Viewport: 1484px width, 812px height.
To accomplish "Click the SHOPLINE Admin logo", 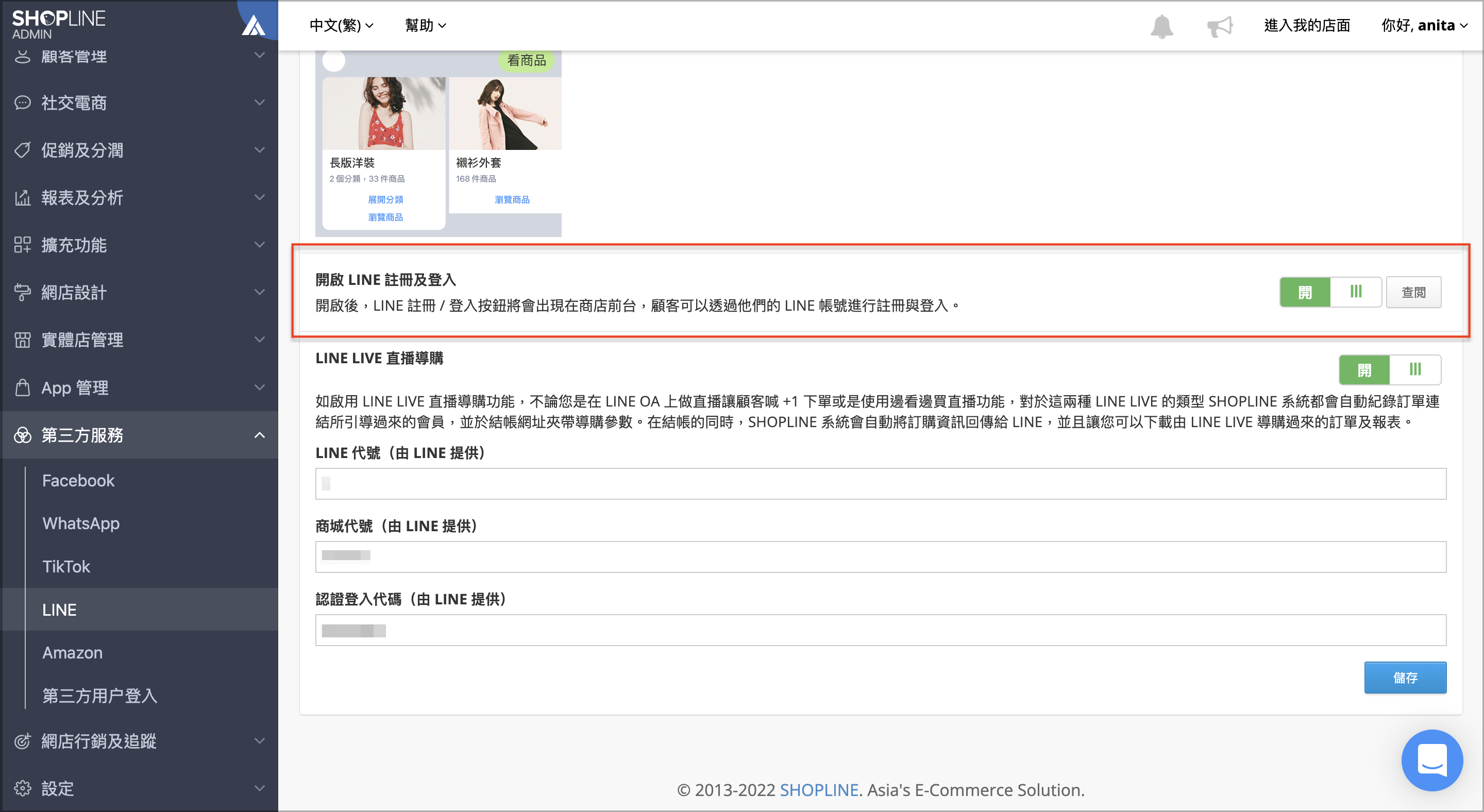I will click(x=58, y=25).
